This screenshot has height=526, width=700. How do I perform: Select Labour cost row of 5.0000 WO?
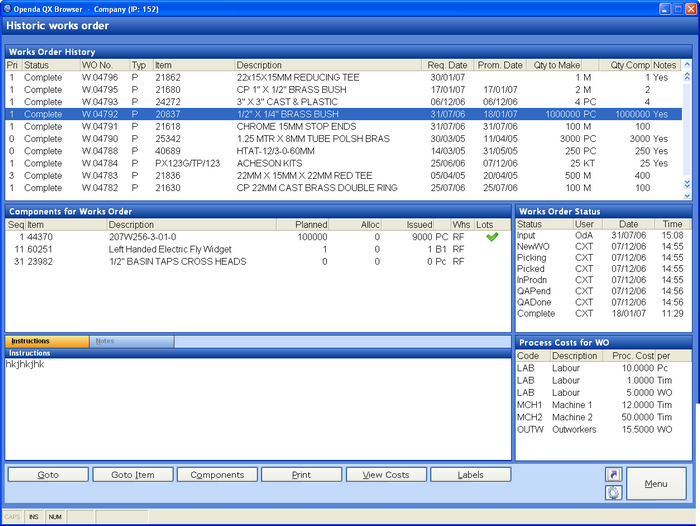click(x=603, y=393)
